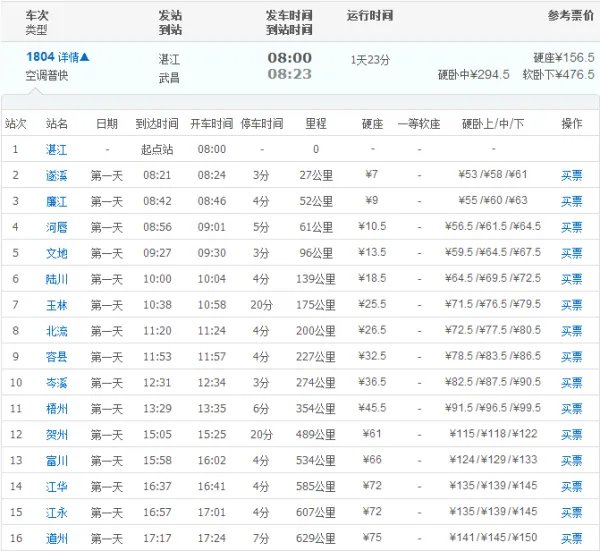
Task: Click the ¥45.5 hard seat price
Action: 372,408
